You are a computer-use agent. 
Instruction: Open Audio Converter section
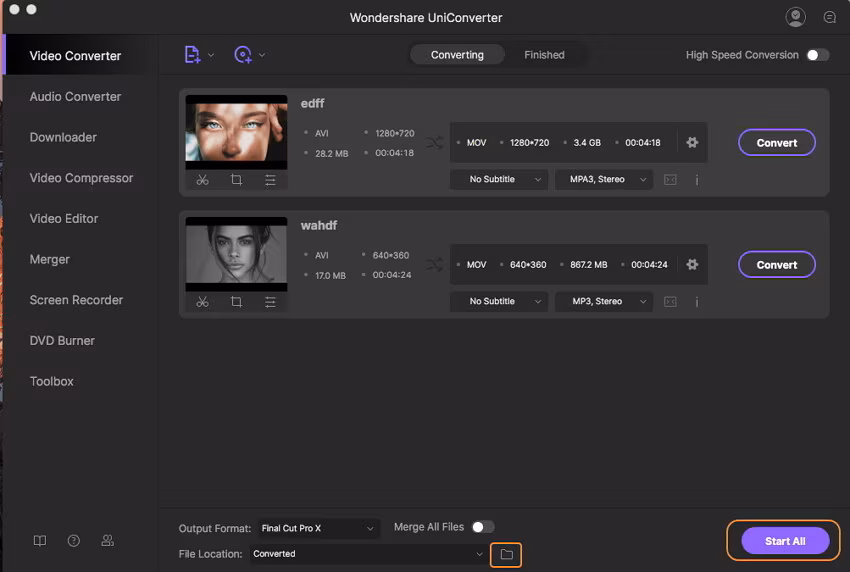coord(75,97)
